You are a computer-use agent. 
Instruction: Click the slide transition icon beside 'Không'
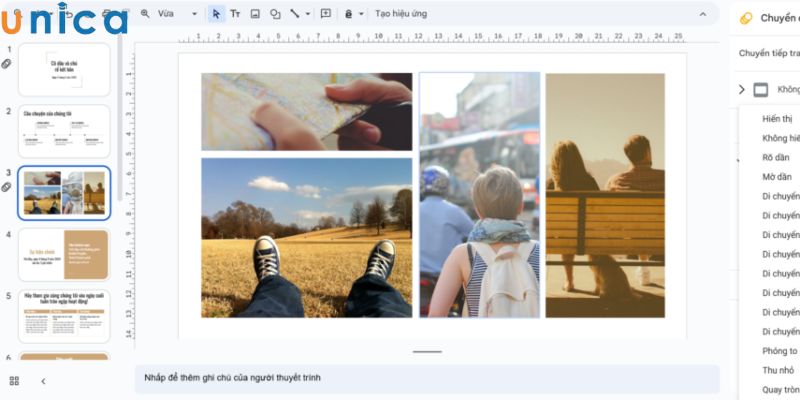760,90
